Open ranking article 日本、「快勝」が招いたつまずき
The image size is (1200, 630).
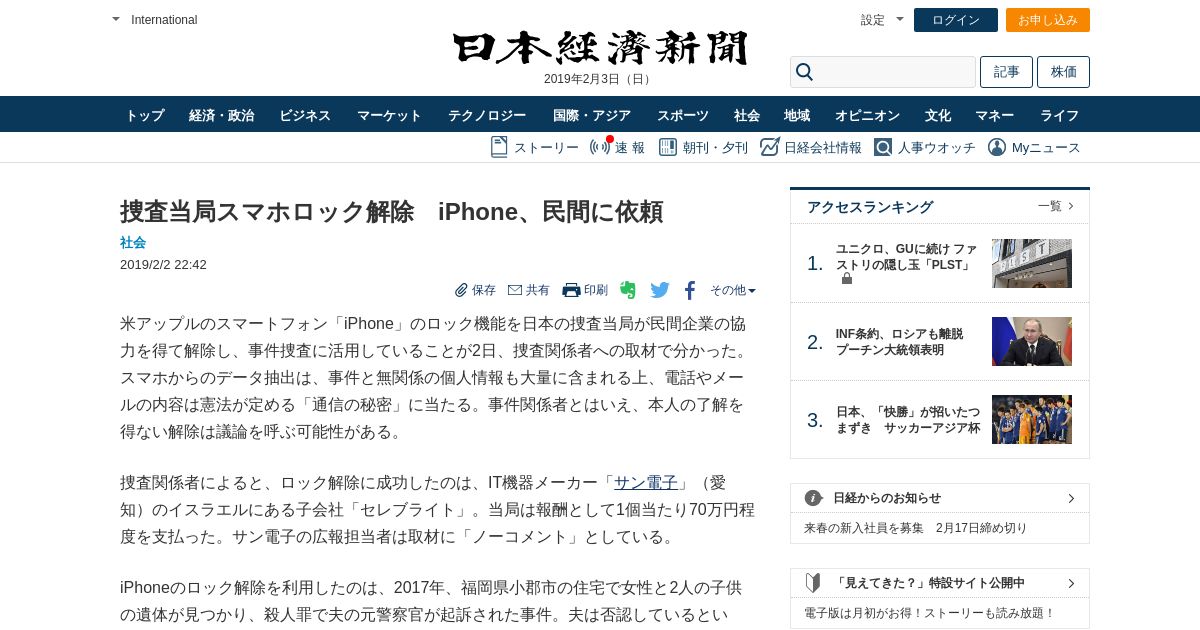pos(908,420)
